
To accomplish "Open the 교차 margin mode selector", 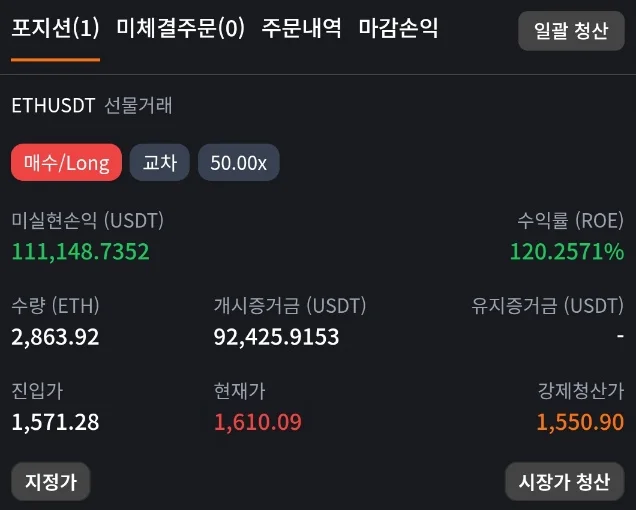I will coord(160,163).
